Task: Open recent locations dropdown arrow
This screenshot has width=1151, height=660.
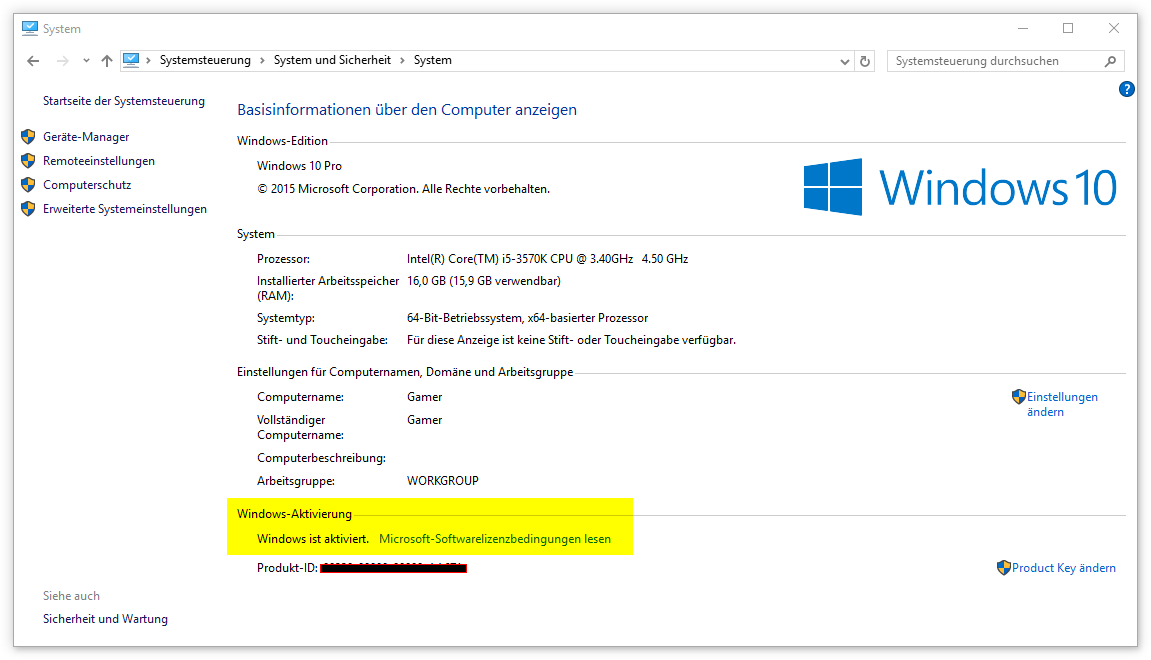Action: tap(87, 61)
